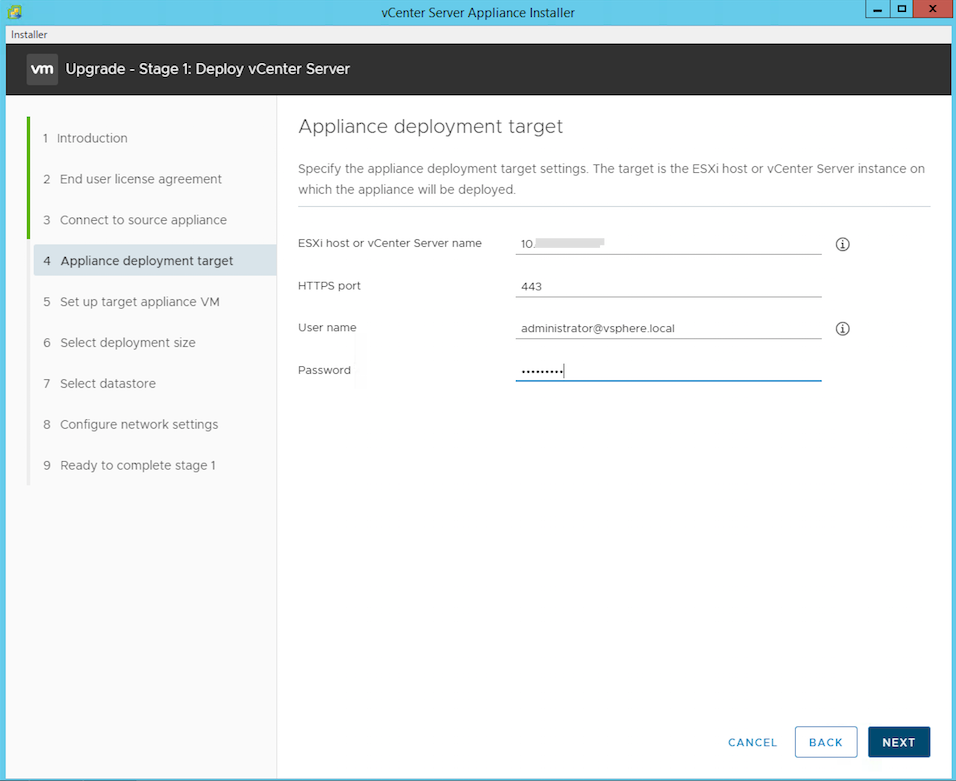Click the BACK button
This screenshot has width=956, height=781.
(826, 742)
